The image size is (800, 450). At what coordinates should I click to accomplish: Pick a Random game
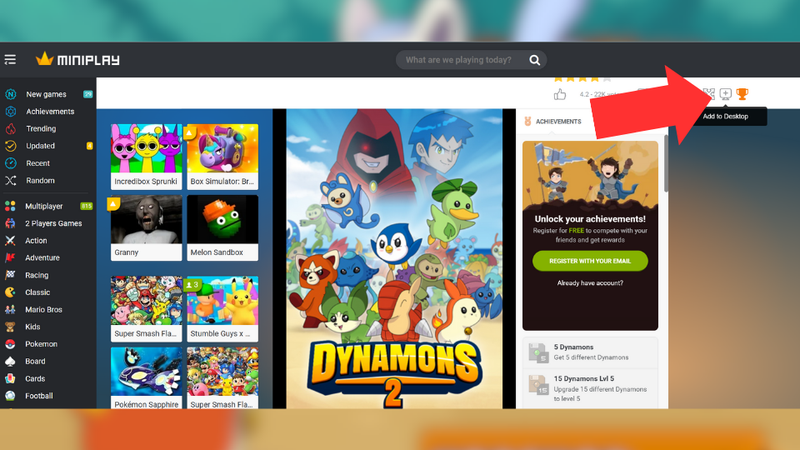40,181
